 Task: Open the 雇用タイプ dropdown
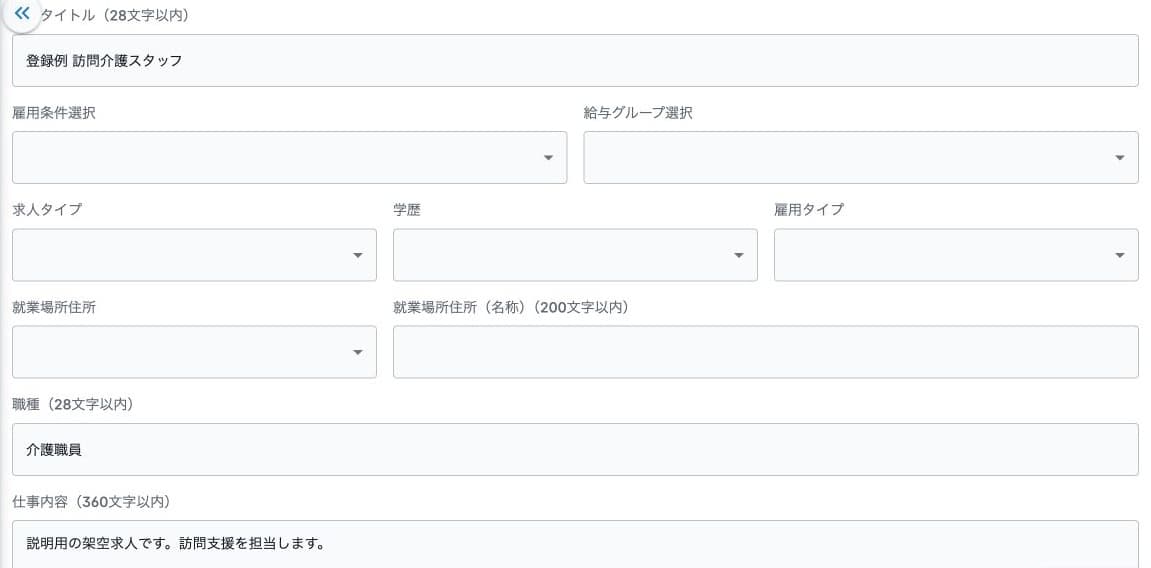coord(956,255)
